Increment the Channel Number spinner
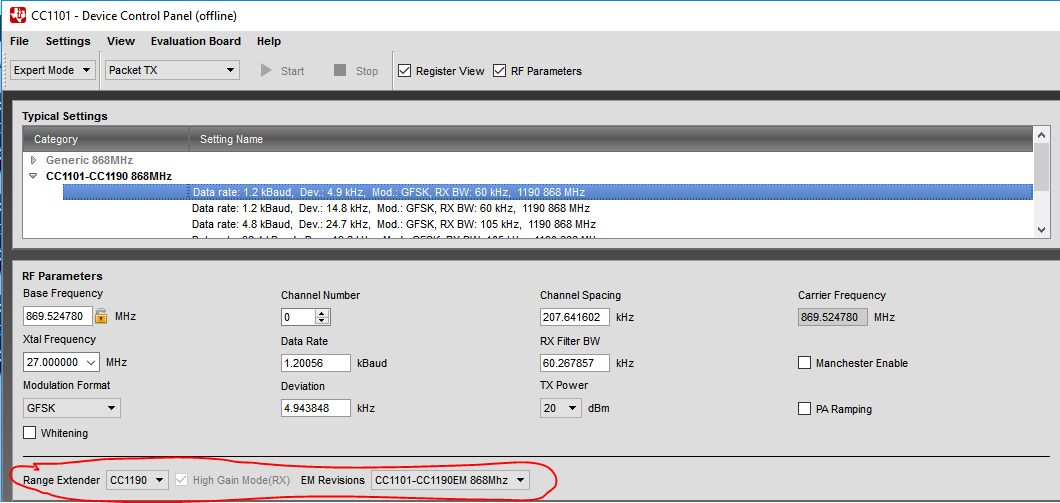The image size is (1060, 503). point(322,313)
